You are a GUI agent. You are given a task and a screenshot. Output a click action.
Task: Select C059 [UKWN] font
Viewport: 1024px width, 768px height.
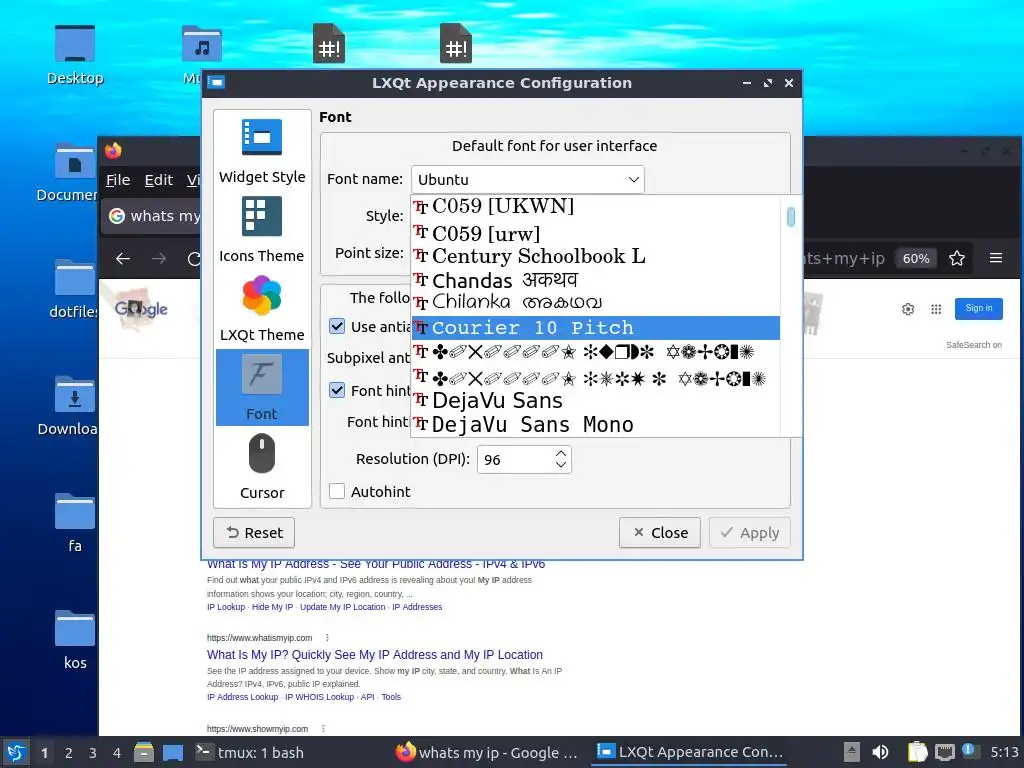click(596, 206)
